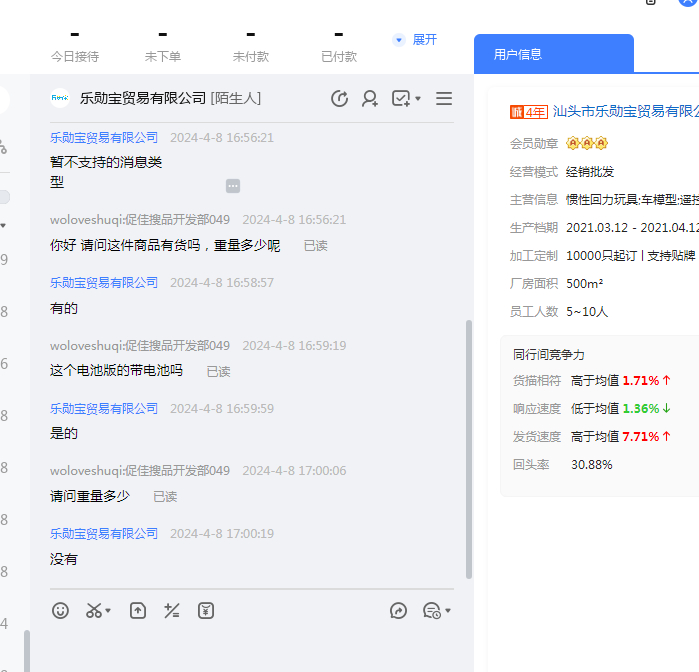The height and width of the screenshot is (672, 699).
Task: Click the chat message vertical scrollbar
Action: (x=468, y=450)
